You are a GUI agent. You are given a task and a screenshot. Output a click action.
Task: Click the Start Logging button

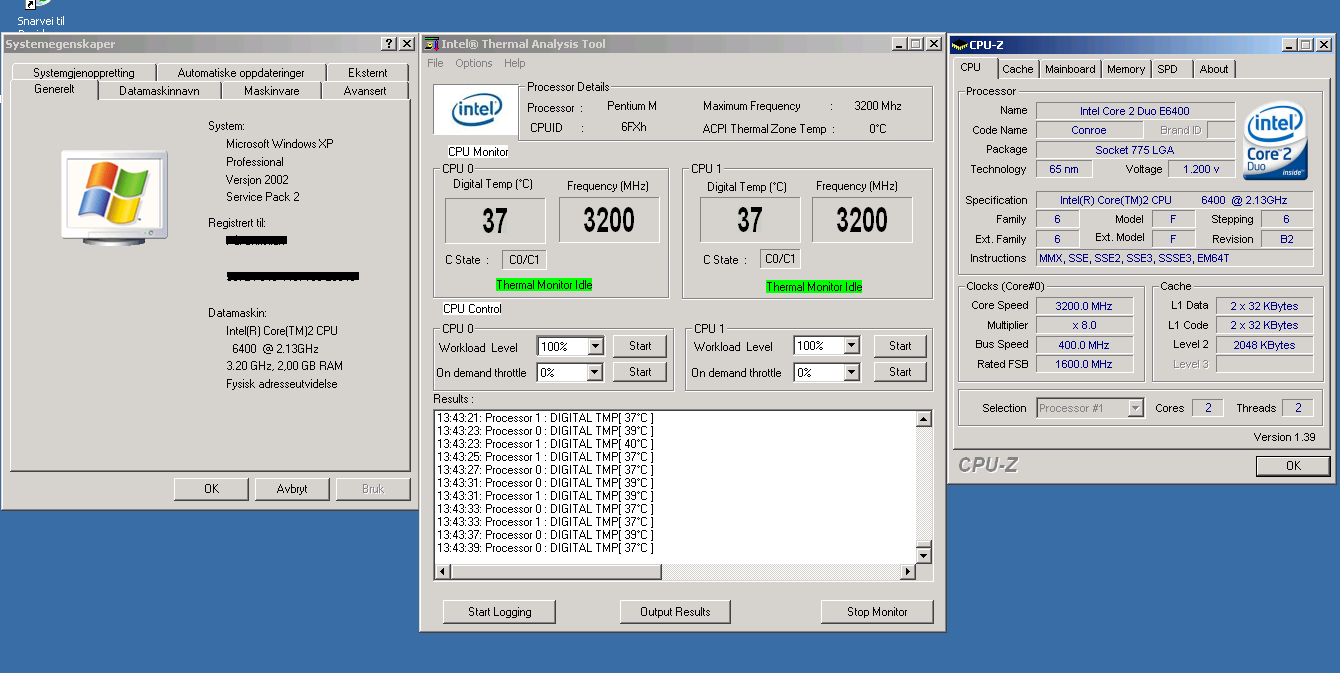pyautogui.click(x=500, y=612)
